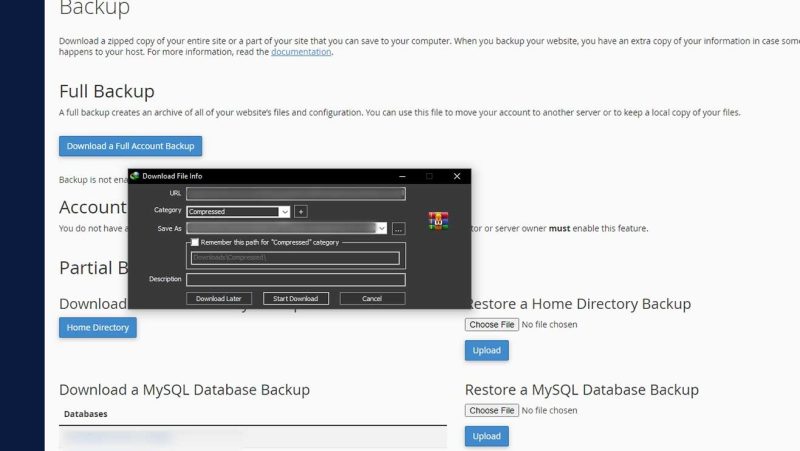Choose File for Home Directory restore
The image size is (800, 451).
coord(491,324)
